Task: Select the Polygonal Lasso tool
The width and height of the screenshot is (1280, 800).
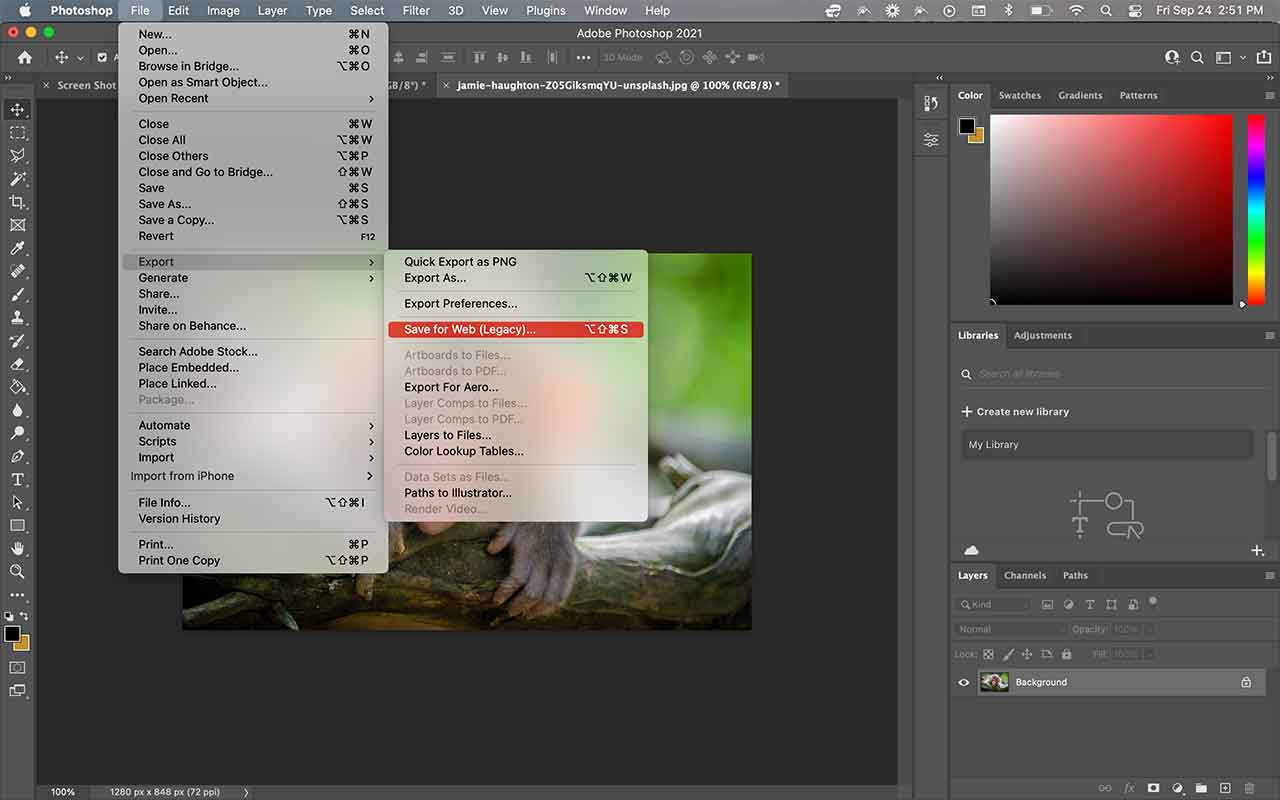Action: coord(17,156)
